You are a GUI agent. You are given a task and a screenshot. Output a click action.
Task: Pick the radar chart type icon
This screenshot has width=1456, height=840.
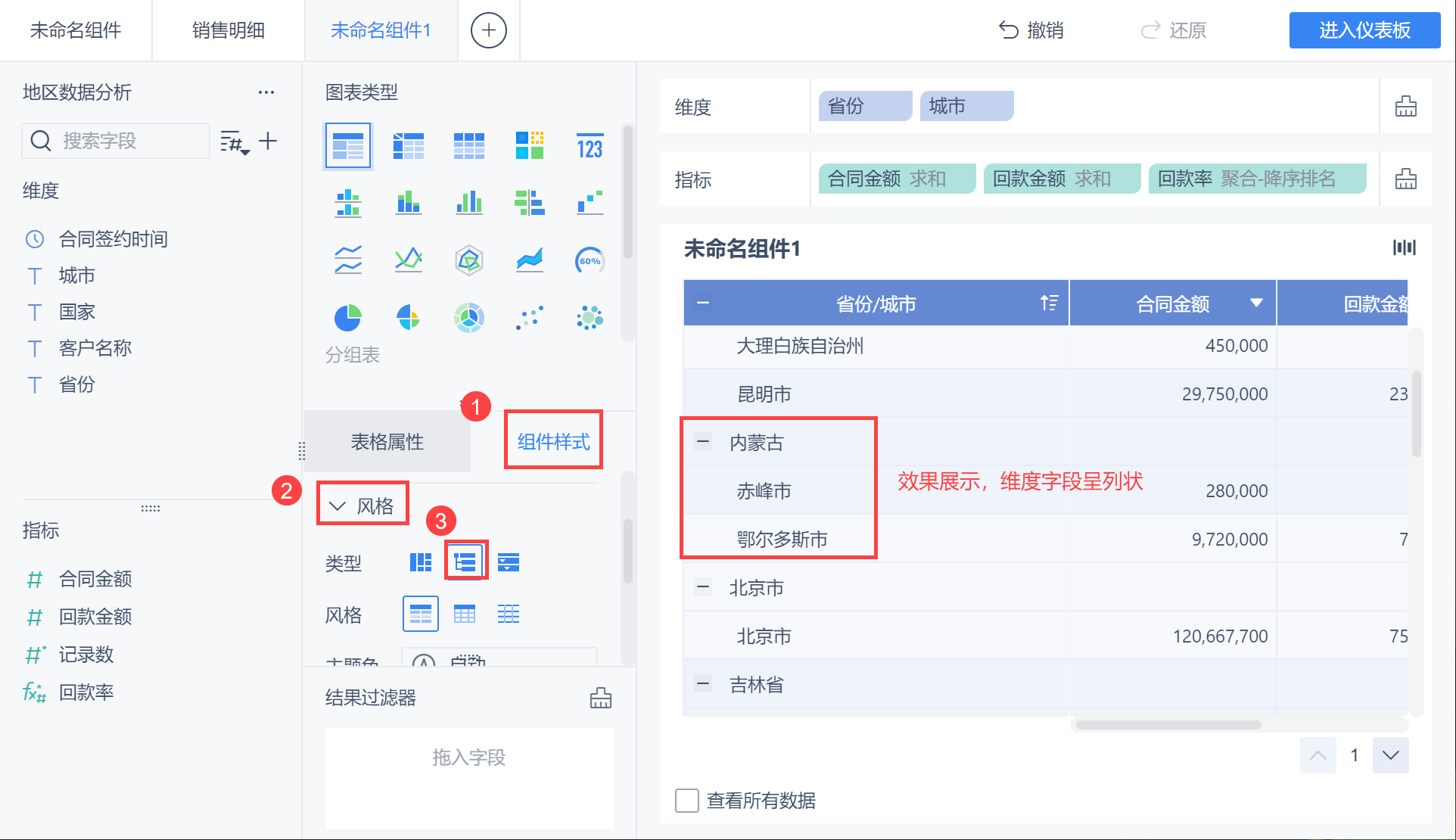click(469, 261)
